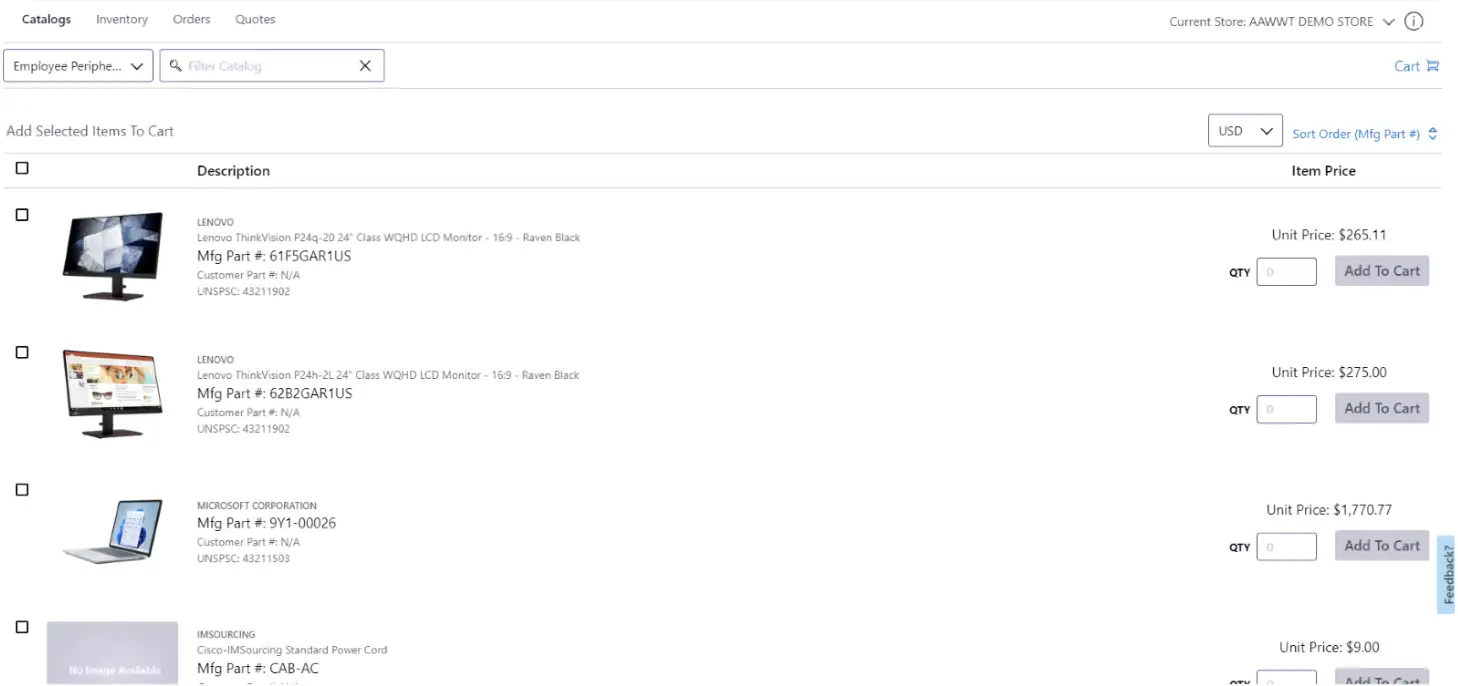Click Add Selected Items To Cart
Screen dimensions: 1458x686
coord(90,131)
